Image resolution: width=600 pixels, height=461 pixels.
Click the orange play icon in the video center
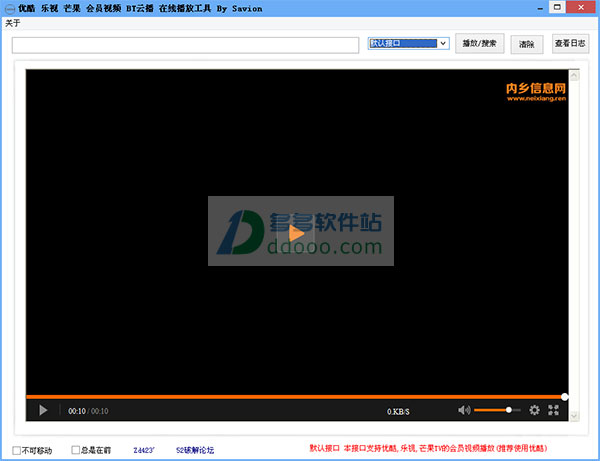(x=296, y=233)
